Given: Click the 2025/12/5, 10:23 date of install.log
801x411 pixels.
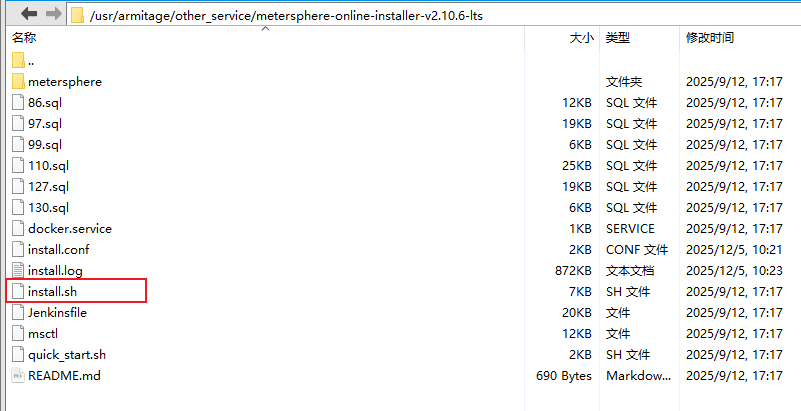Looking at the screenshot, I should click(x=734, y=271).
